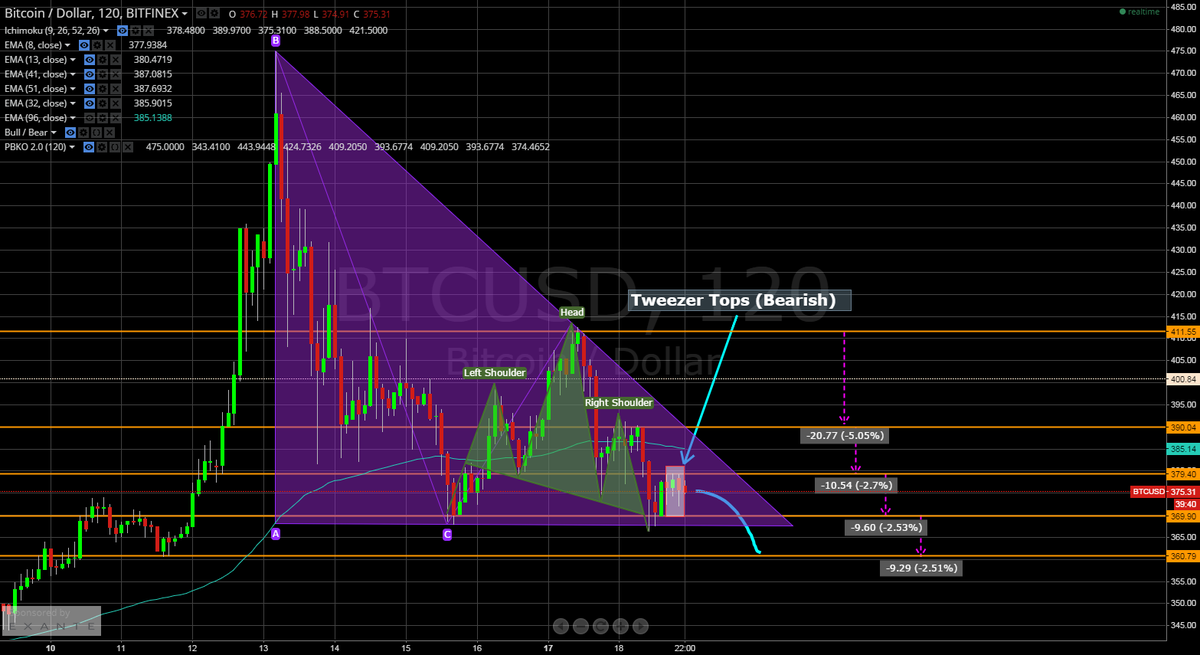The image size is (1200, 655).
Task: Select the Left Shoulder label
Action: click(494, 373)
